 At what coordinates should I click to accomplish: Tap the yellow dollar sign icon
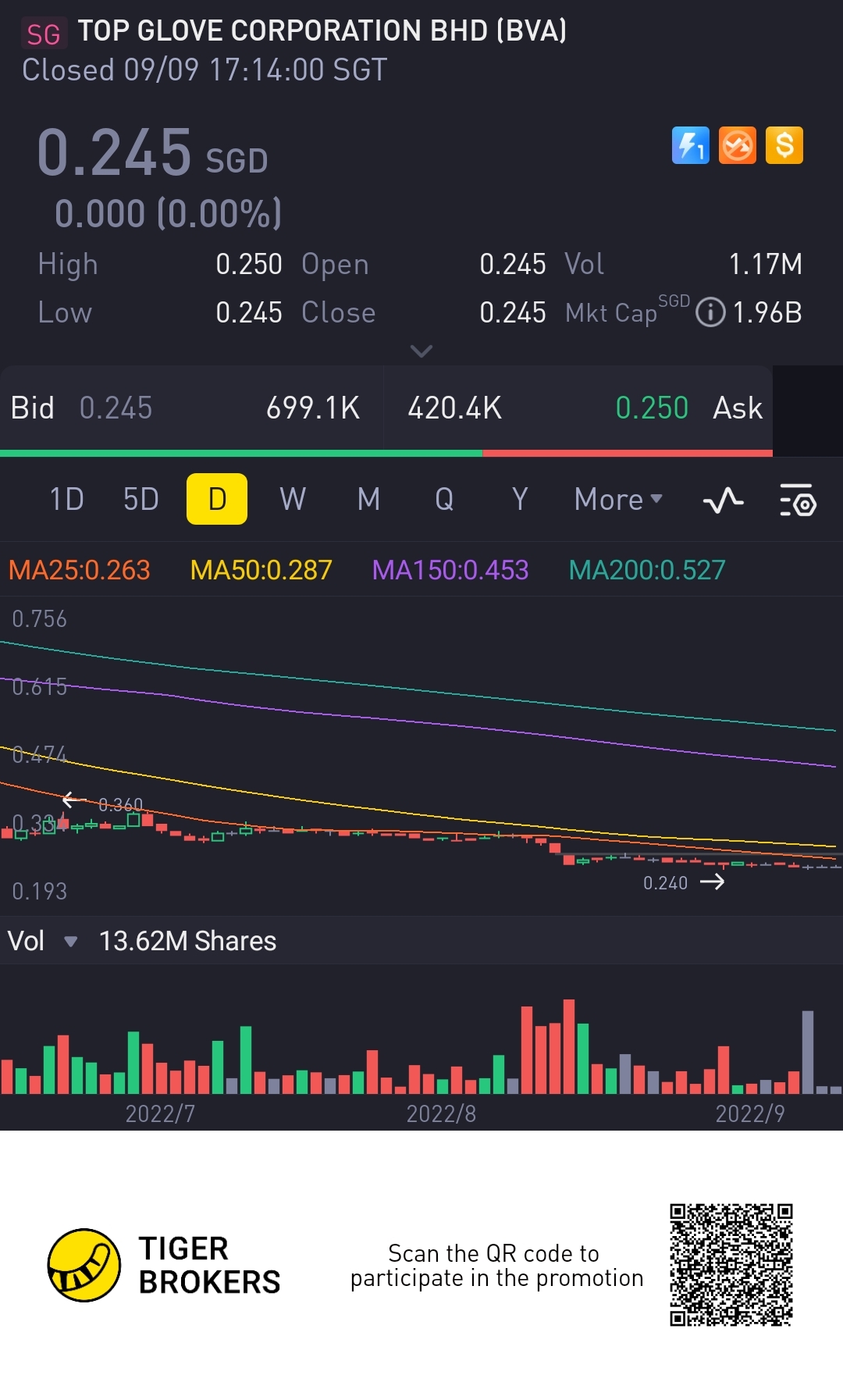pos(784,145)
